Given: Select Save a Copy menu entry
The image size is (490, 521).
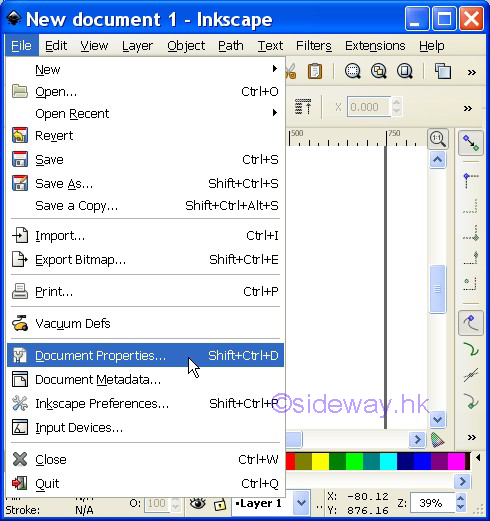Looking at the screenshot, I should point(145,206).
